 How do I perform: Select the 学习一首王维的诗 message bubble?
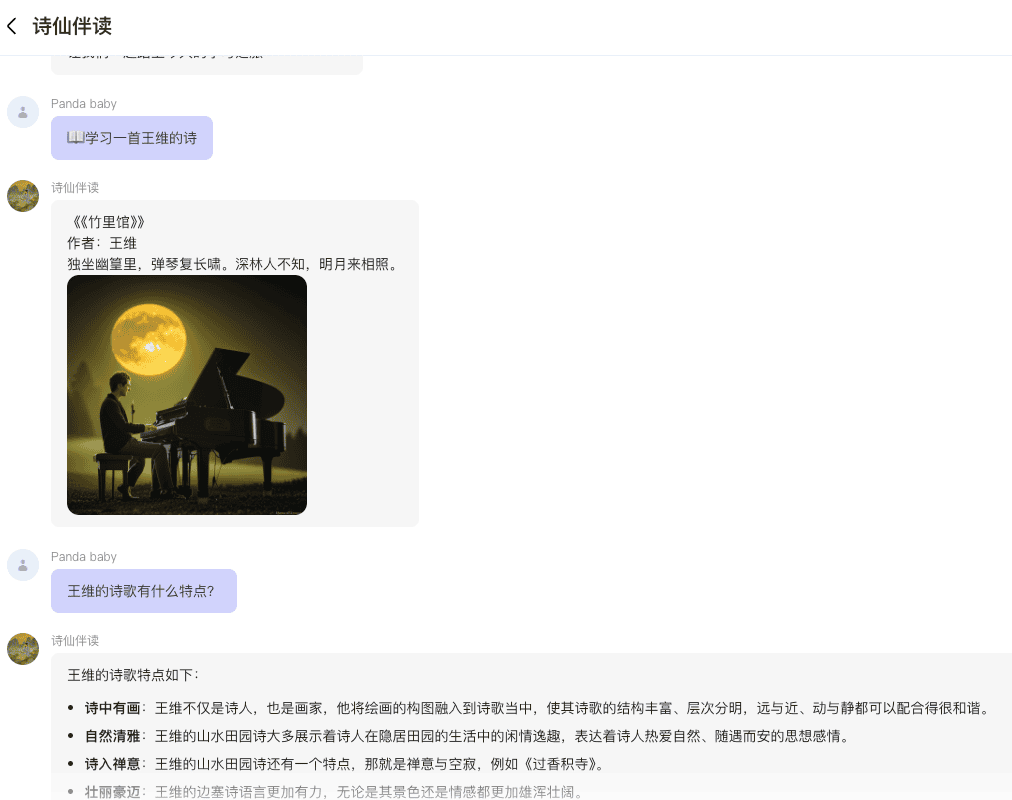click(x=132, y=138)
